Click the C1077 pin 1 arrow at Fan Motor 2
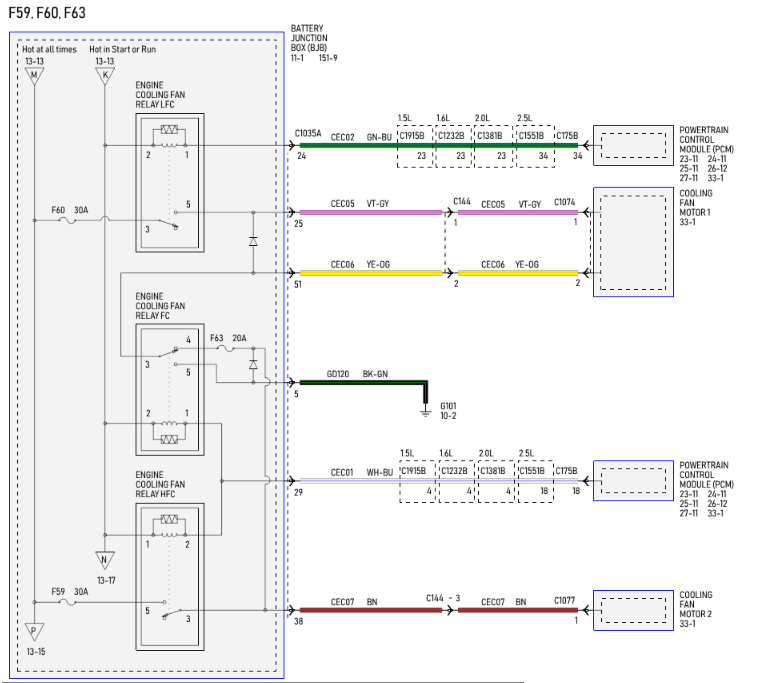 click(x=586, y=610)
